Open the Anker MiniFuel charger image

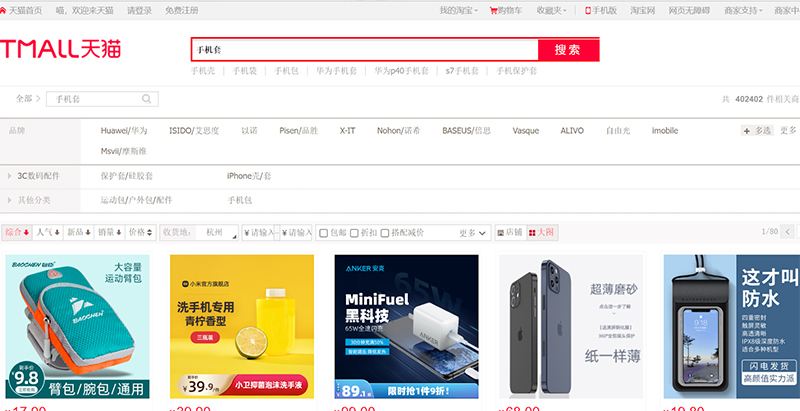point(407,326)
